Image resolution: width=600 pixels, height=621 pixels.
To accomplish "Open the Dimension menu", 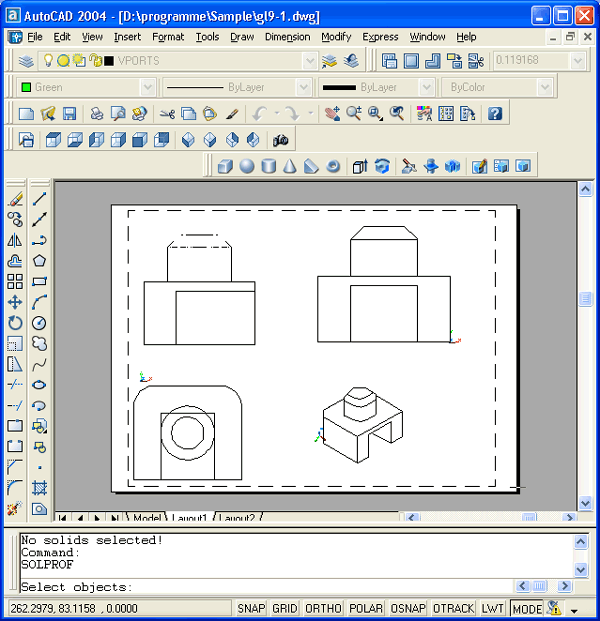I will pos(287,37).
